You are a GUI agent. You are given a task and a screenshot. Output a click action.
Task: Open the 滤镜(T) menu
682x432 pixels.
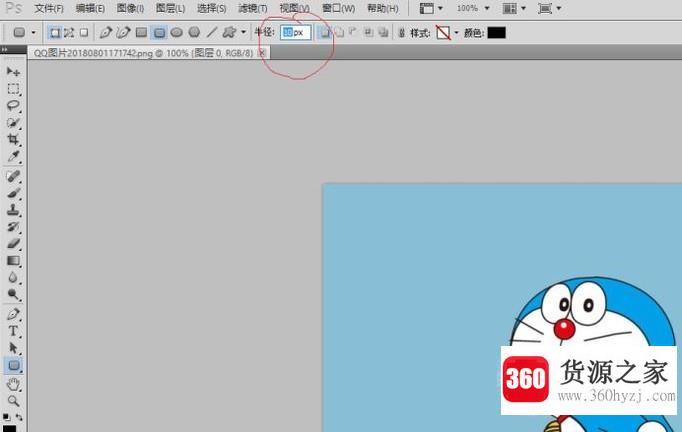[253, 8]
